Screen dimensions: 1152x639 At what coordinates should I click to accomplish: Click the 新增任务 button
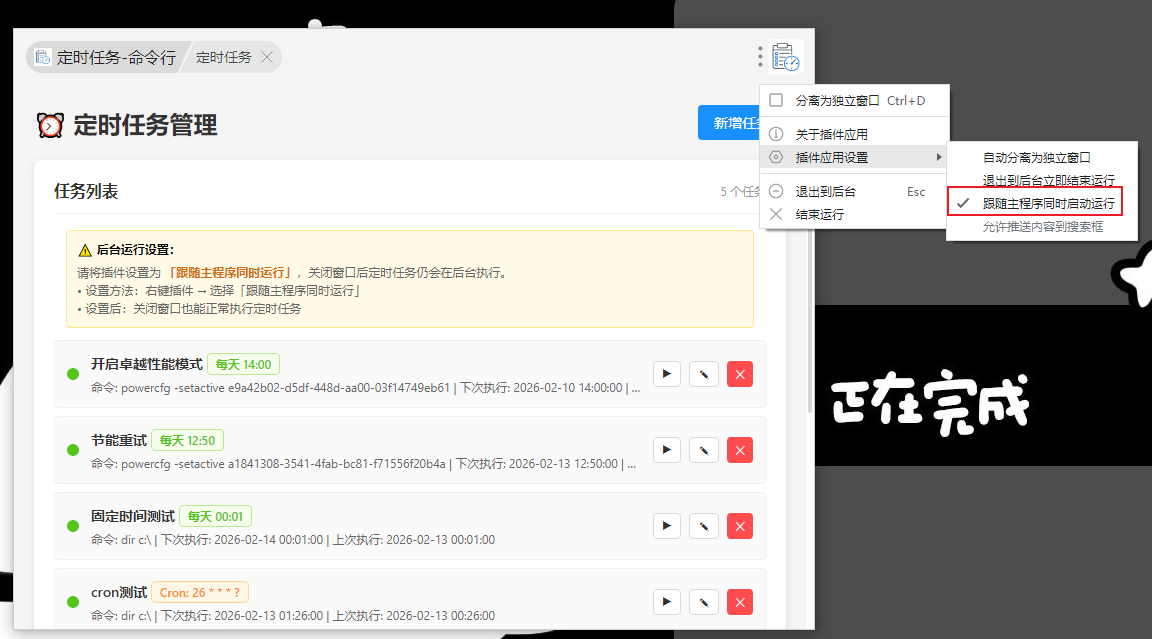point(730,123)
